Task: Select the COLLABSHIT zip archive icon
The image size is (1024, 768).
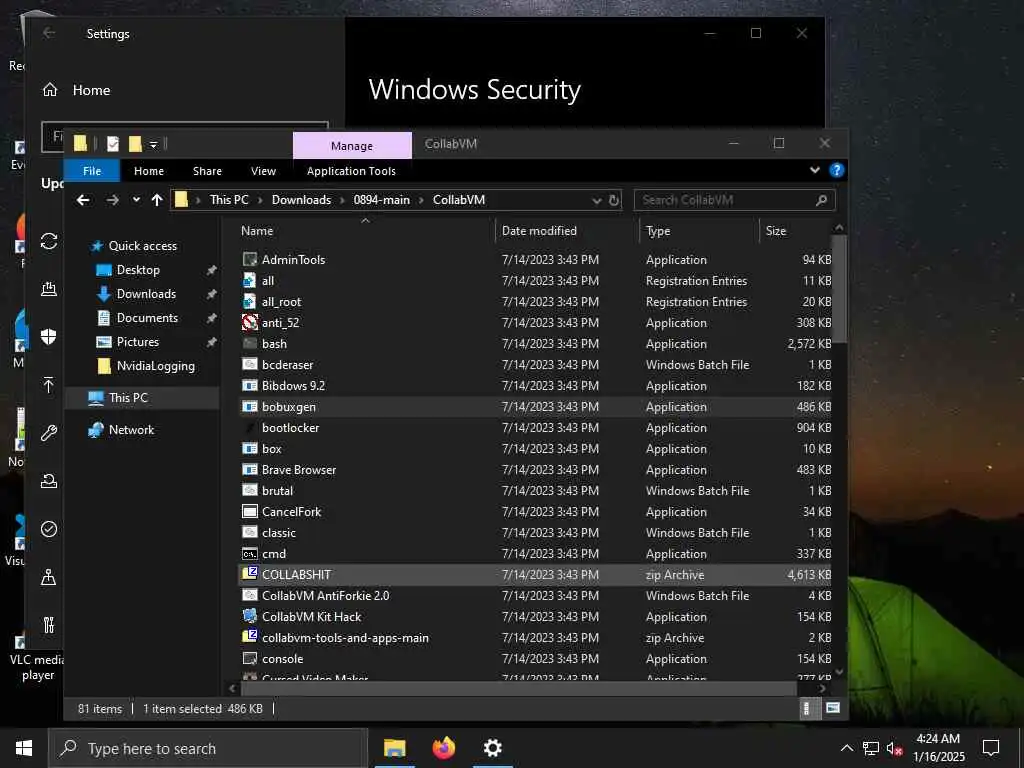Action: [x=249, y=574]
